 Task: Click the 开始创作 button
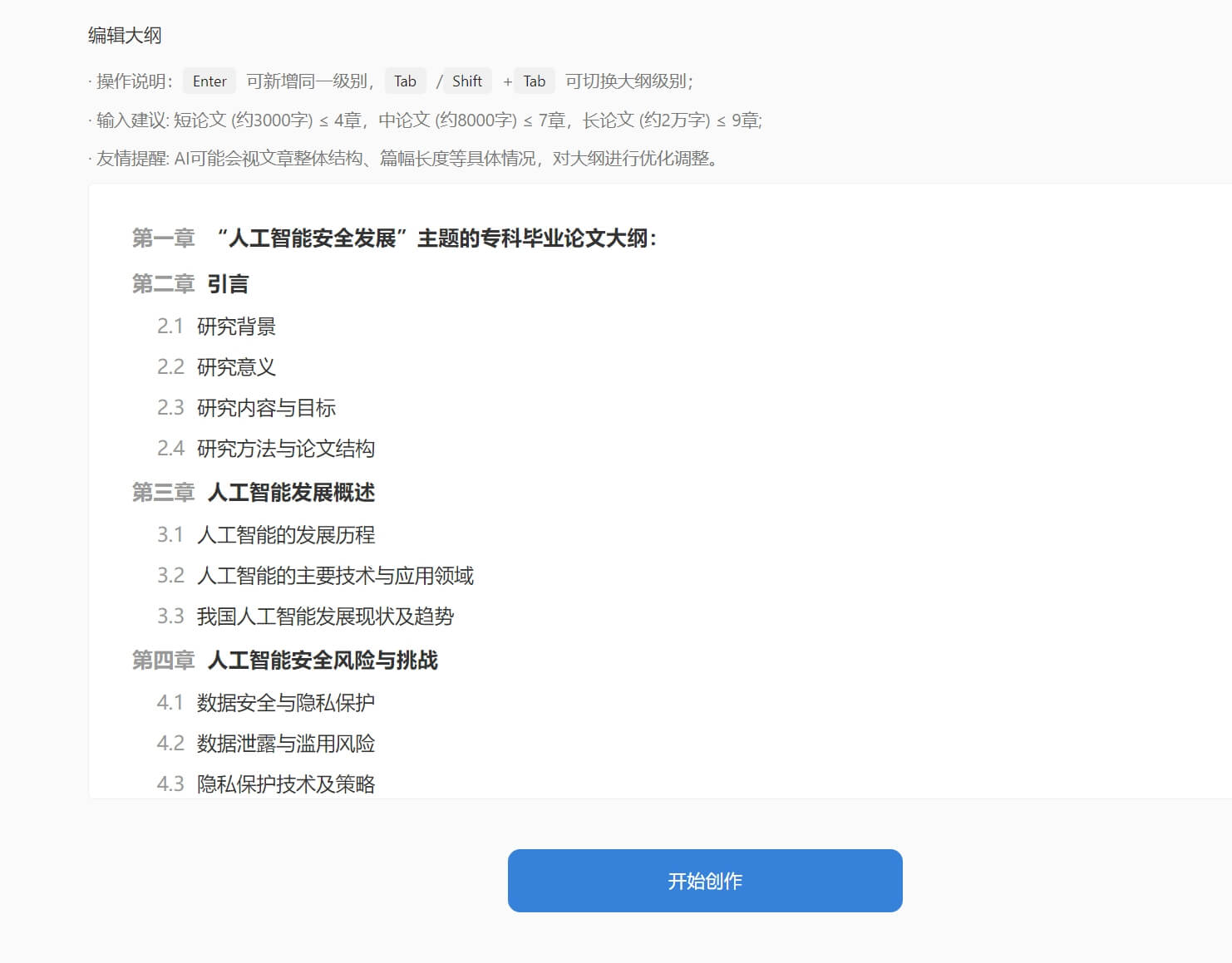(704, 881)
